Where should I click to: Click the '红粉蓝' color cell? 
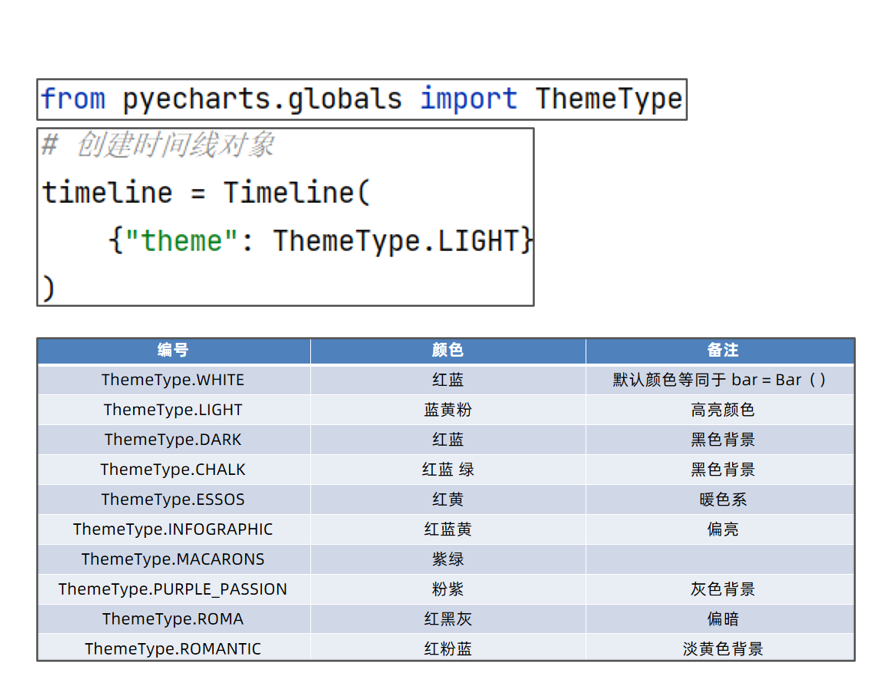click(x=448, y=648)
